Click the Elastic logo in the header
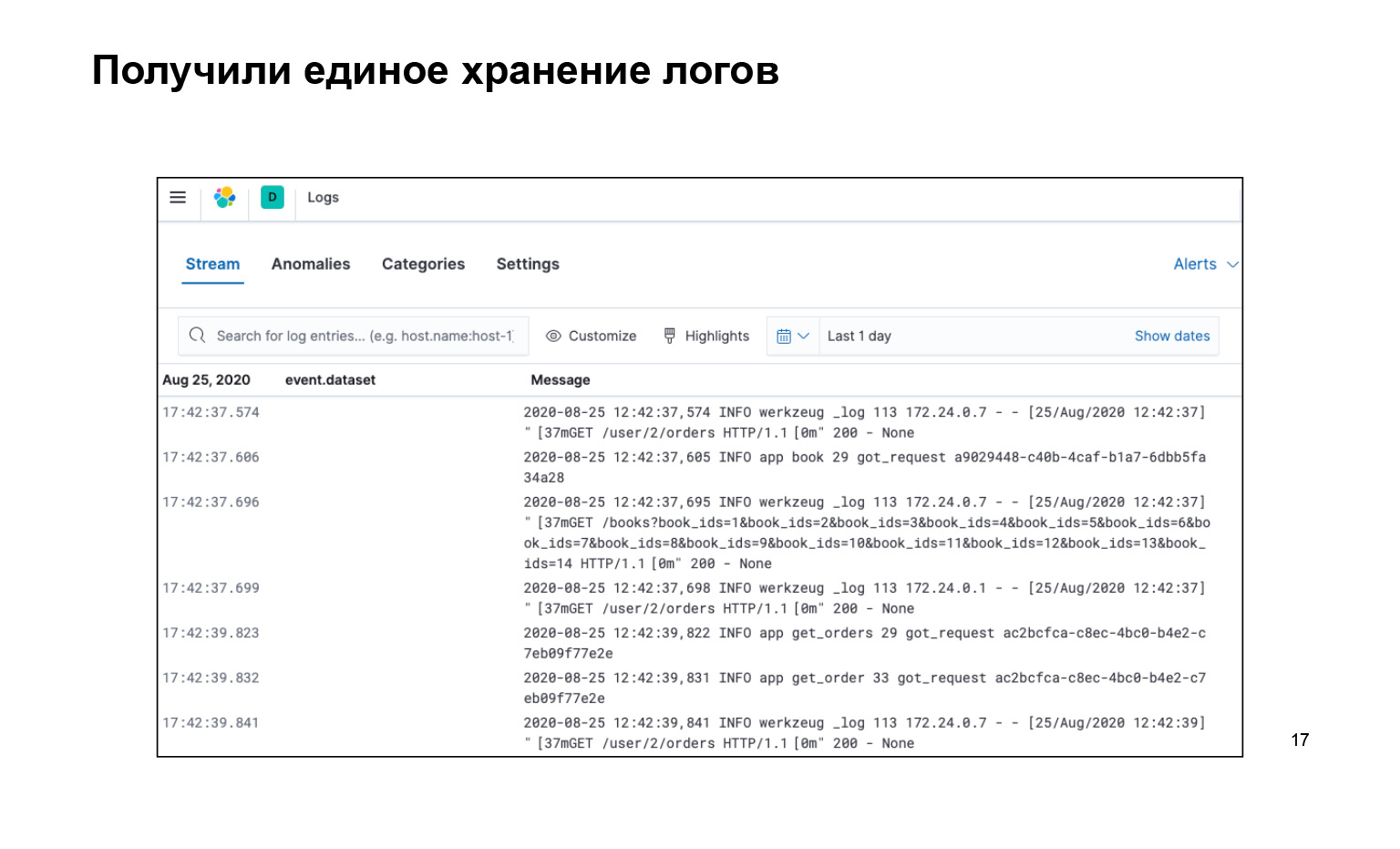 [x=225, y=197]
